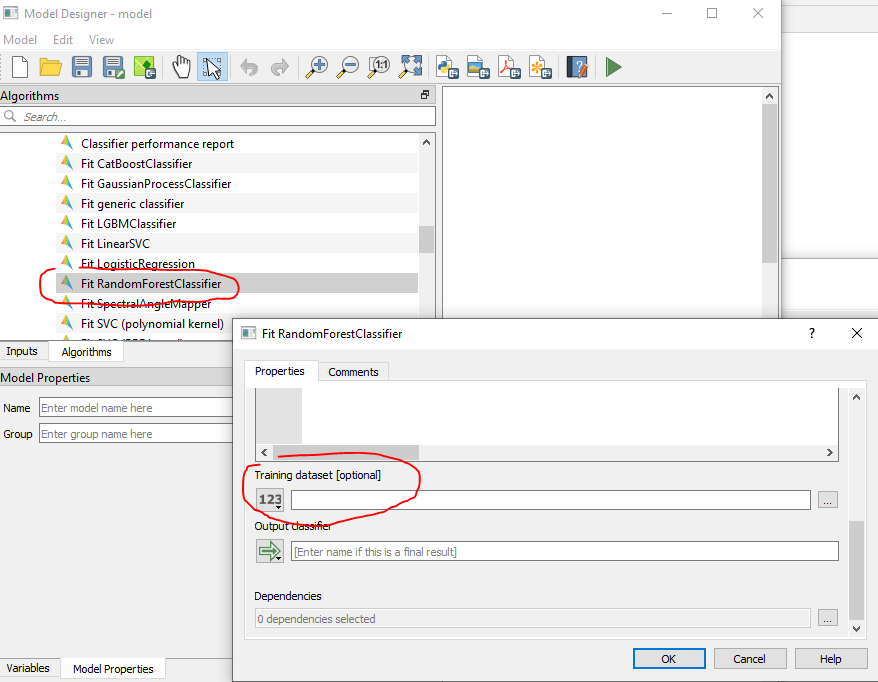
Task: Confirm the dialog with OK
Action: point(668,658)
